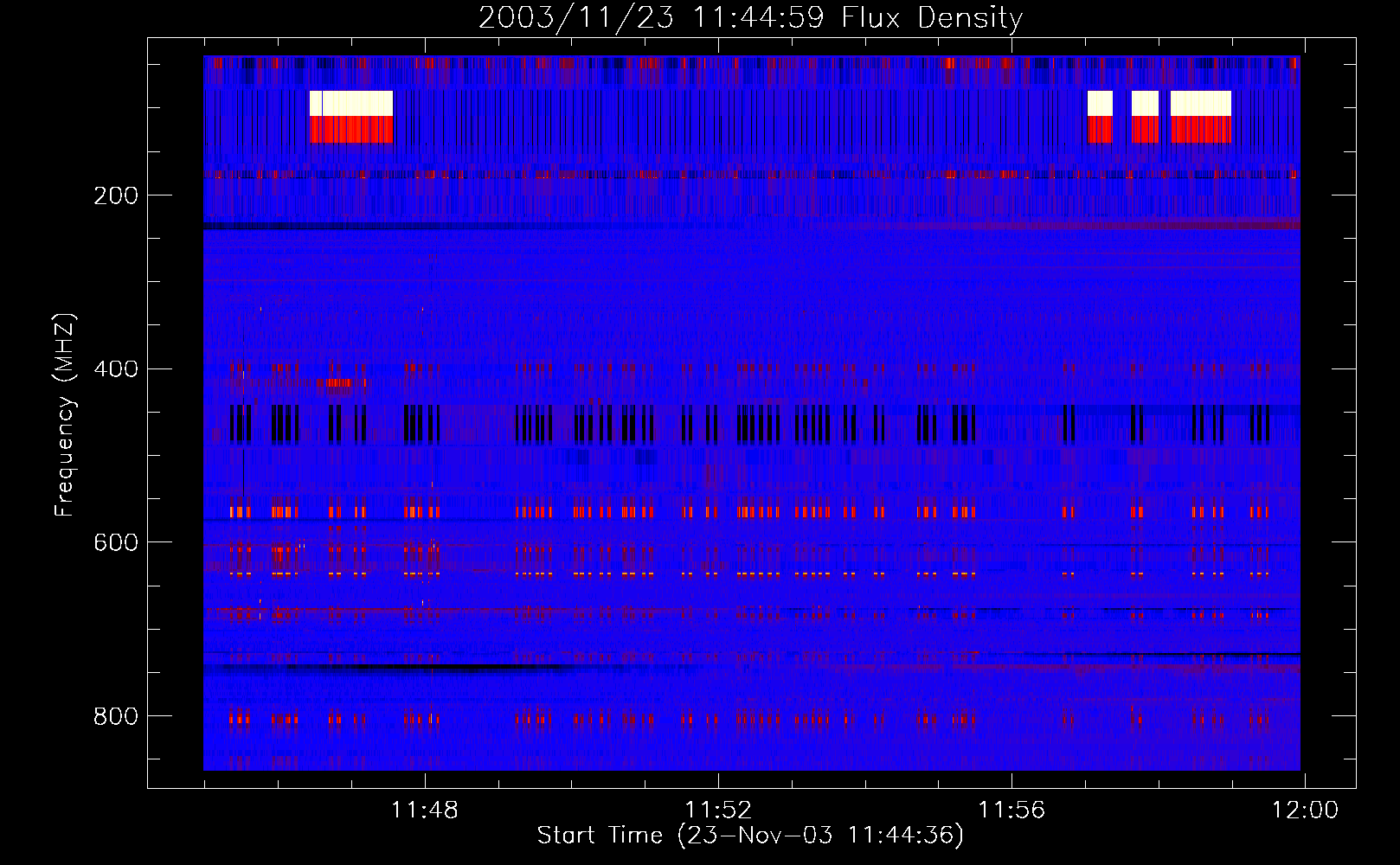Click the "Start Time (23-Nov-03 11:44:36)" axis label
This screenshot has width=1400, height=865.
(x=750, y=836)
